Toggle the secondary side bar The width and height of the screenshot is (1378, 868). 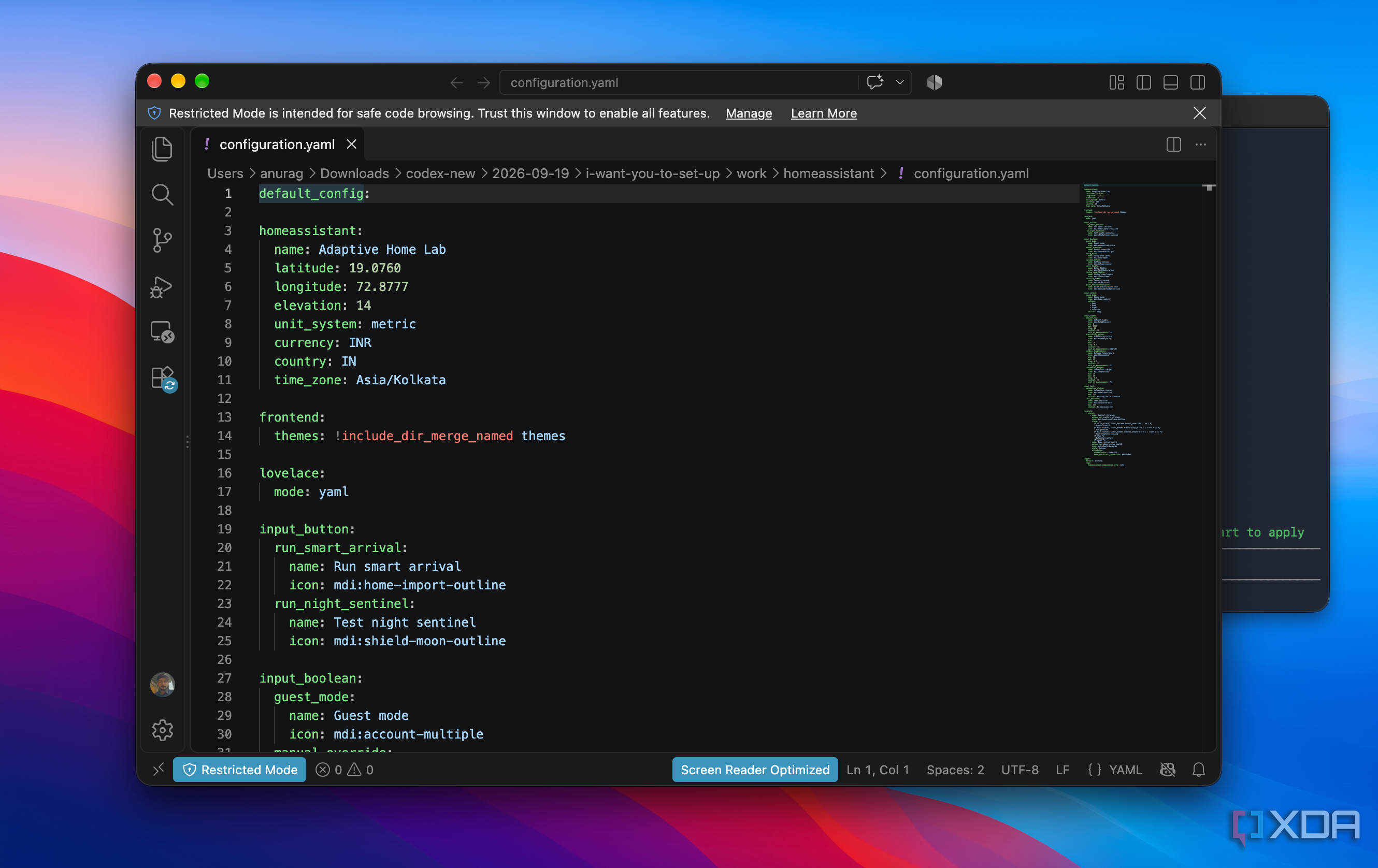click(1197, 82)
